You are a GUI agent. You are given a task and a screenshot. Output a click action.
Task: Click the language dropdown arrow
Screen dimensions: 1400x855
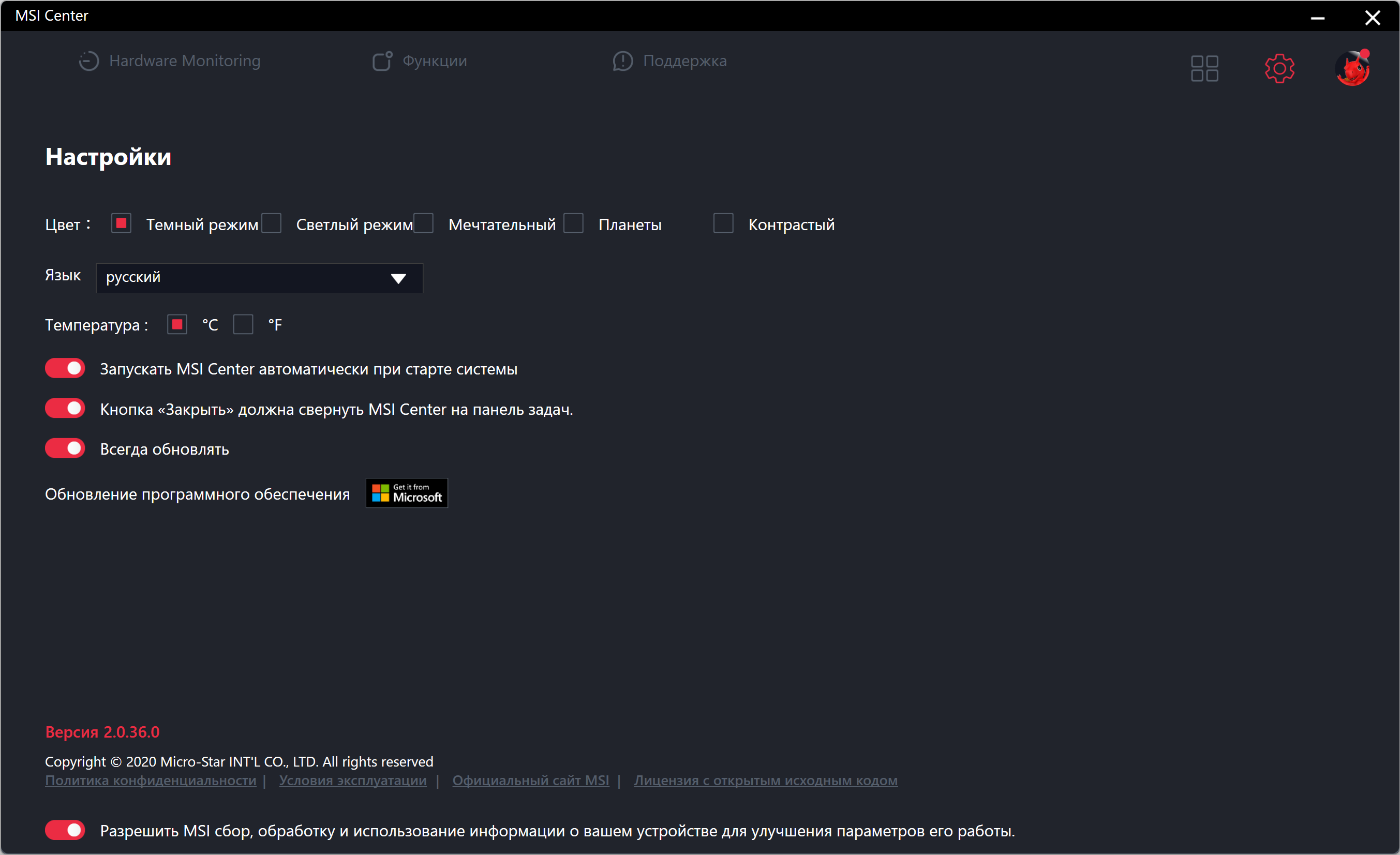(398, 278)
